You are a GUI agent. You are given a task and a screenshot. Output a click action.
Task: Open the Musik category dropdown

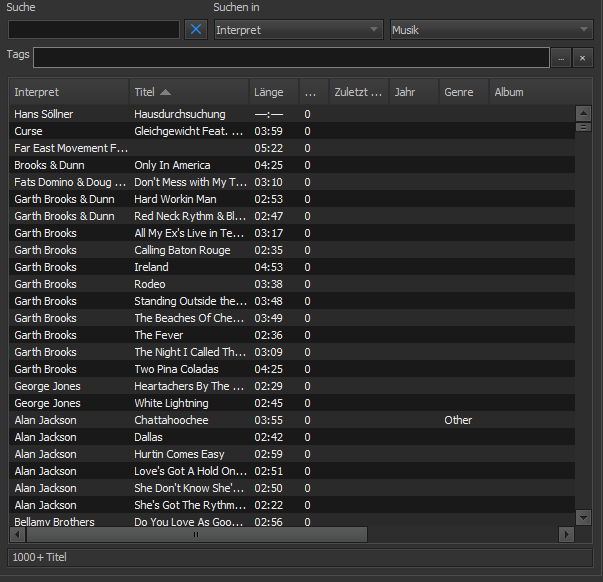491,30
